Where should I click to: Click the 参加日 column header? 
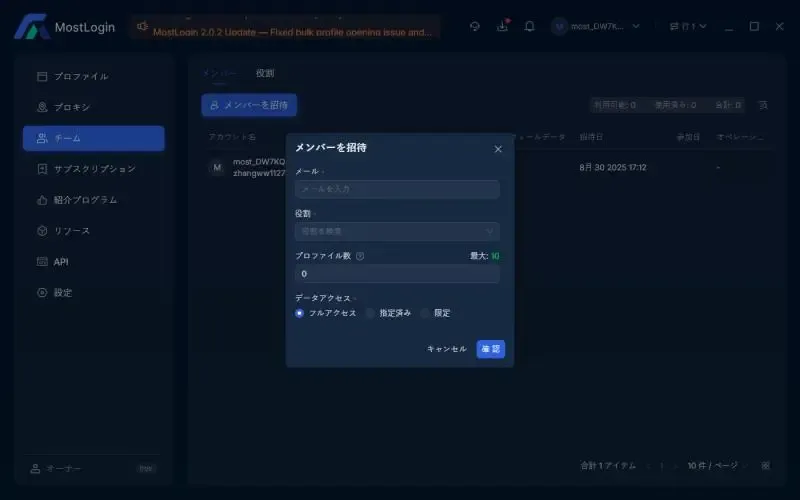click(x=688, y=137)
